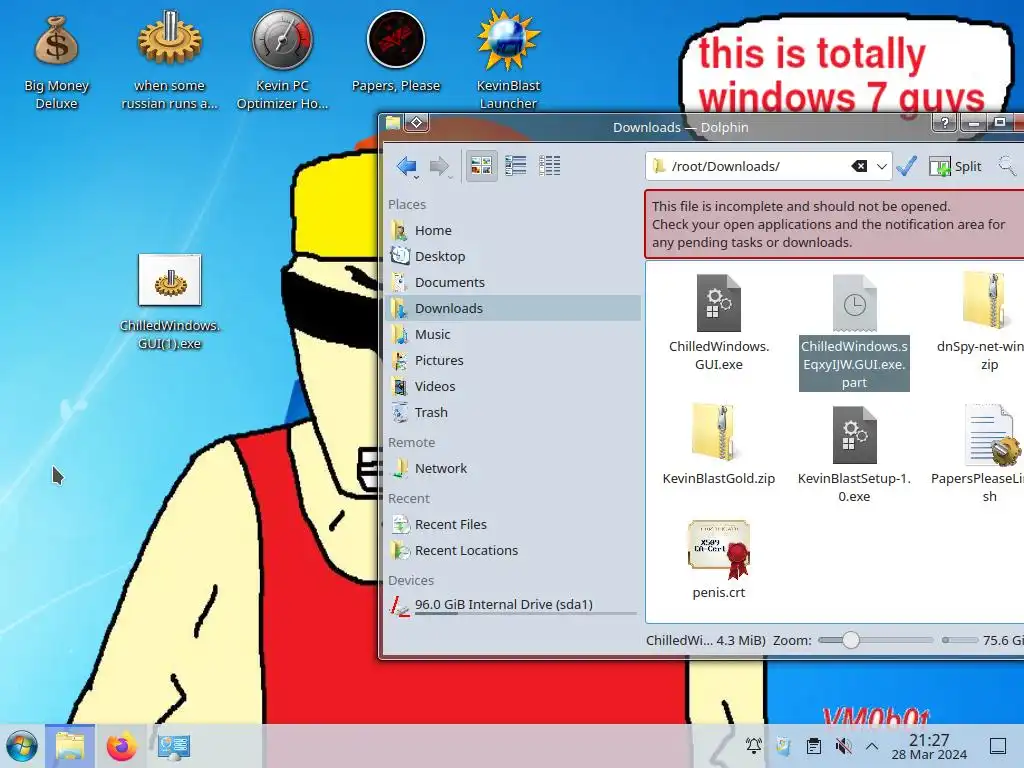Image resolution: width=1024 pixels, height=768 pixels.
Task: Open Big Money Deluxe desktop icon
Action: tap(56, 62)
